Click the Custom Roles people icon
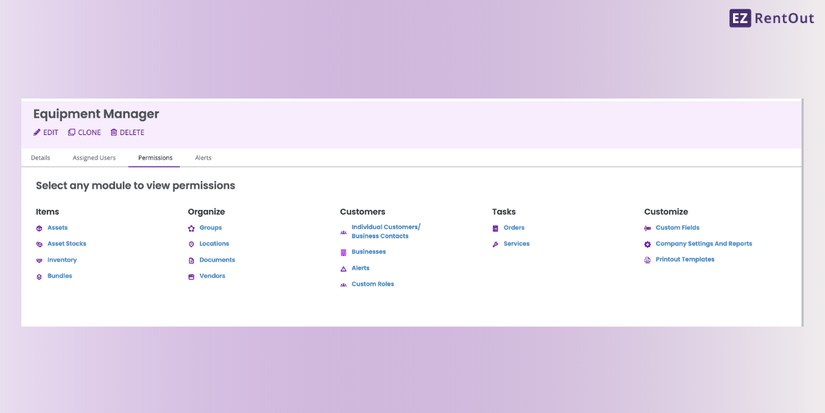This screenshot has width=825, height=413. pyautogui.click(x=343, y=285)
